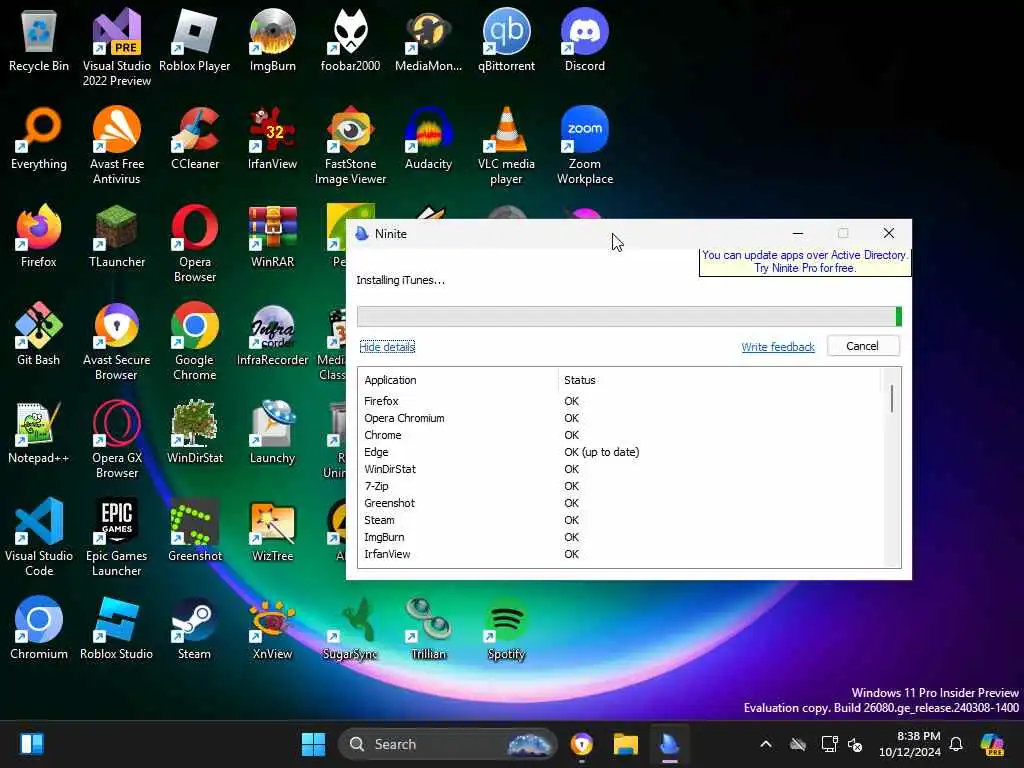Minimize the Ninite window

pyautogui.click(x=797, y=233)
